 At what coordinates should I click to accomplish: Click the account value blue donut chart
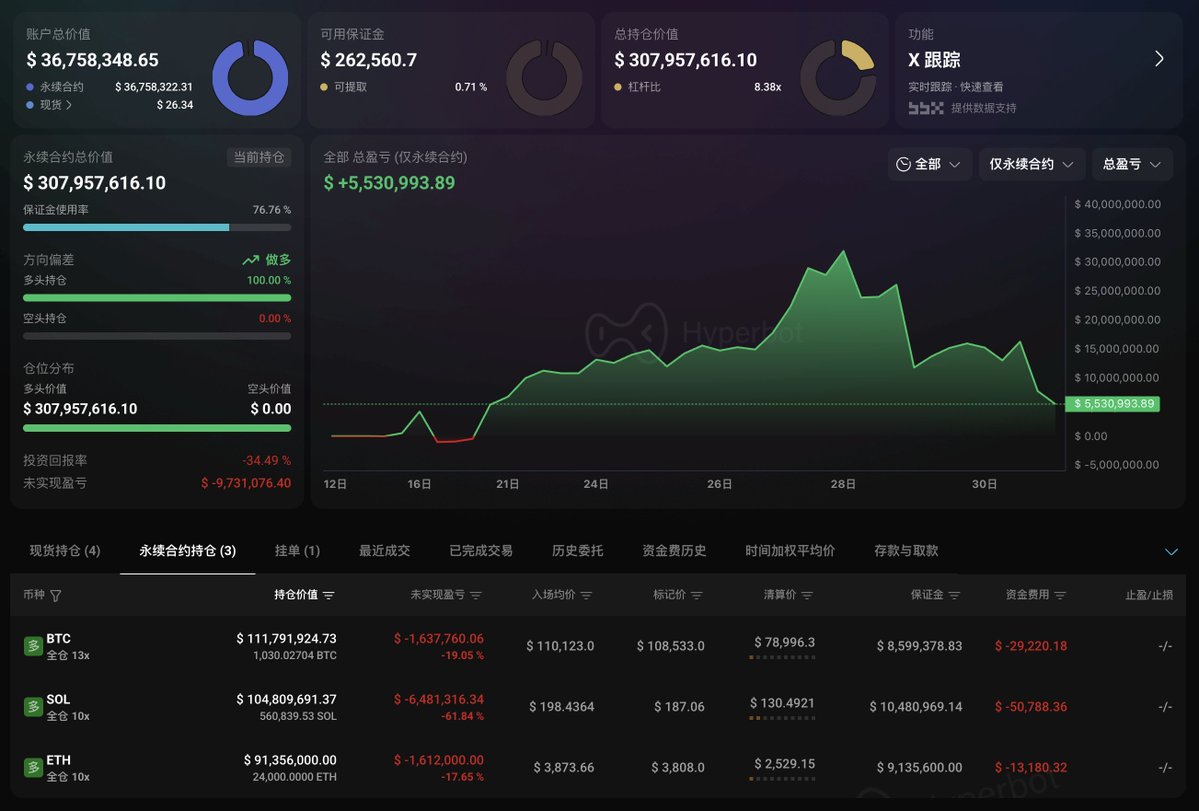(250, 77)
